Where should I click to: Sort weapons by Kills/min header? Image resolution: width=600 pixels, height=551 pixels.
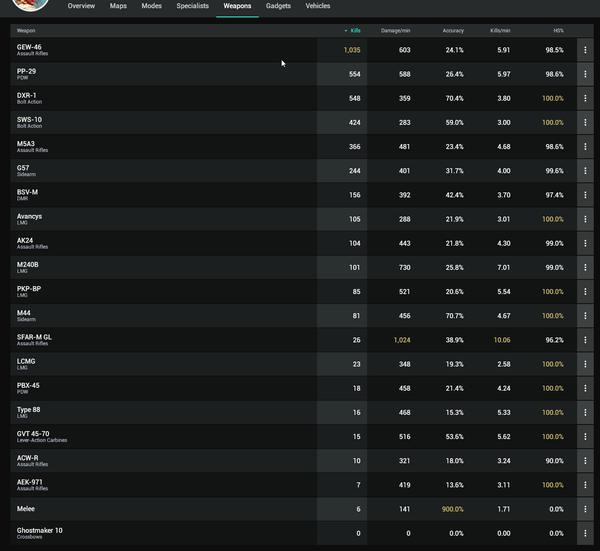500,31
